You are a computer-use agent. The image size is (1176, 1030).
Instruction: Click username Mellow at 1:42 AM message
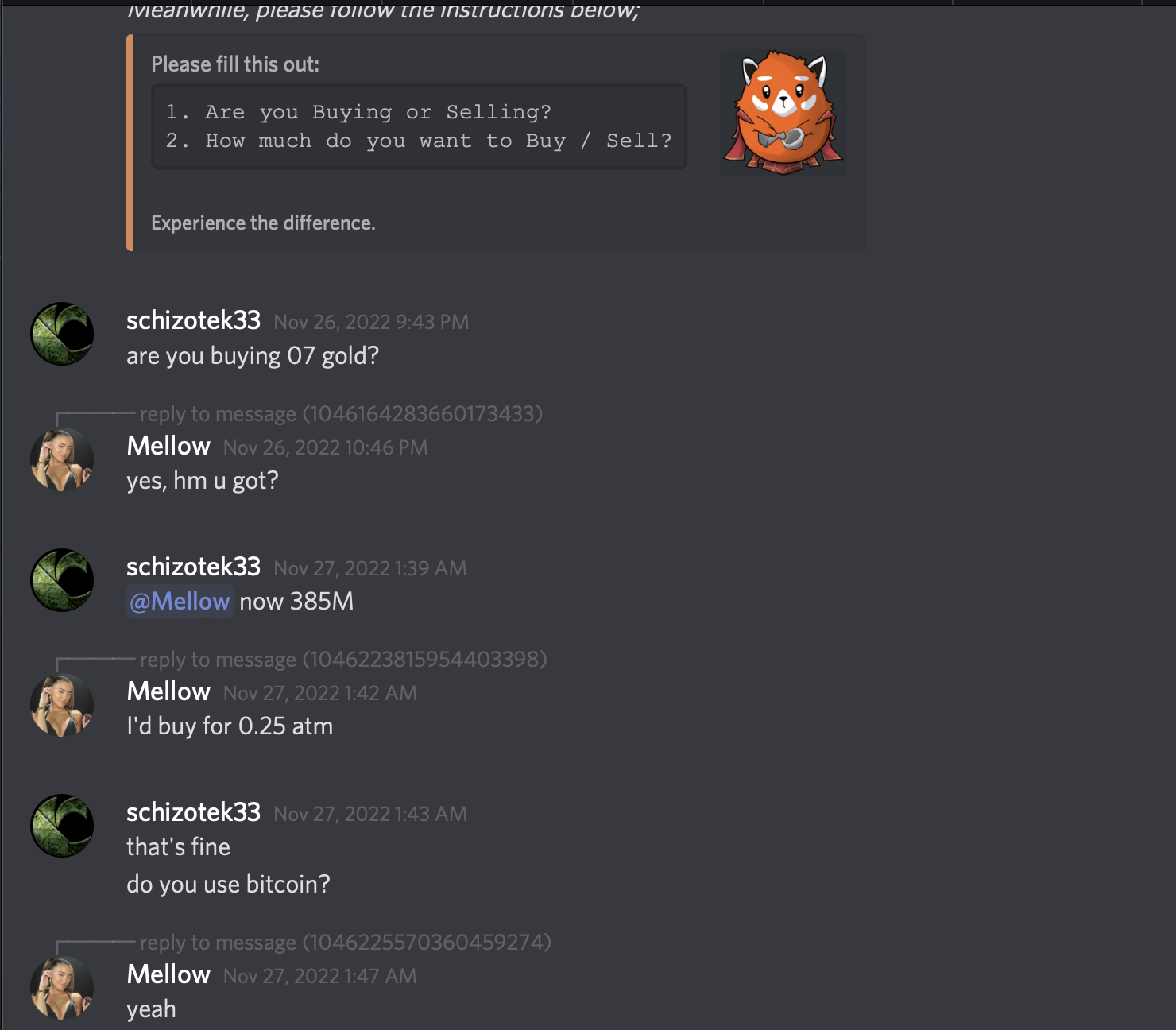(168, 691)
